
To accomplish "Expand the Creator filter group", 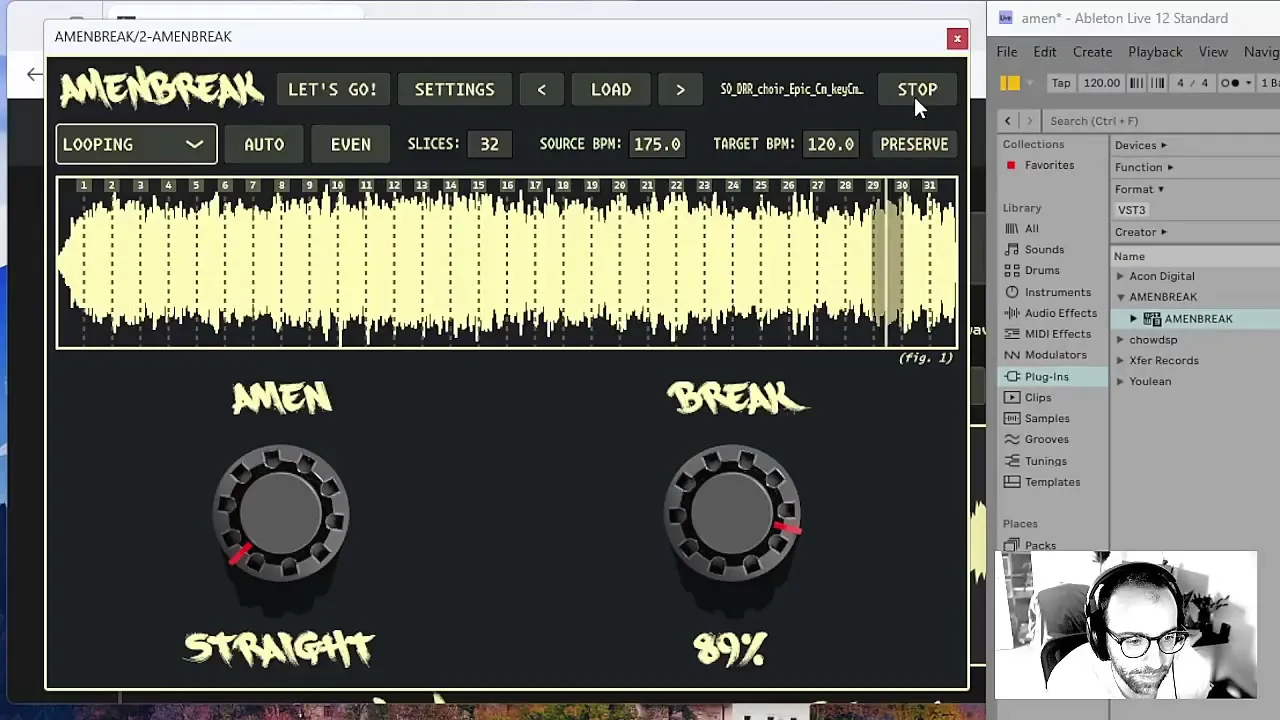I will [1140, 232].
